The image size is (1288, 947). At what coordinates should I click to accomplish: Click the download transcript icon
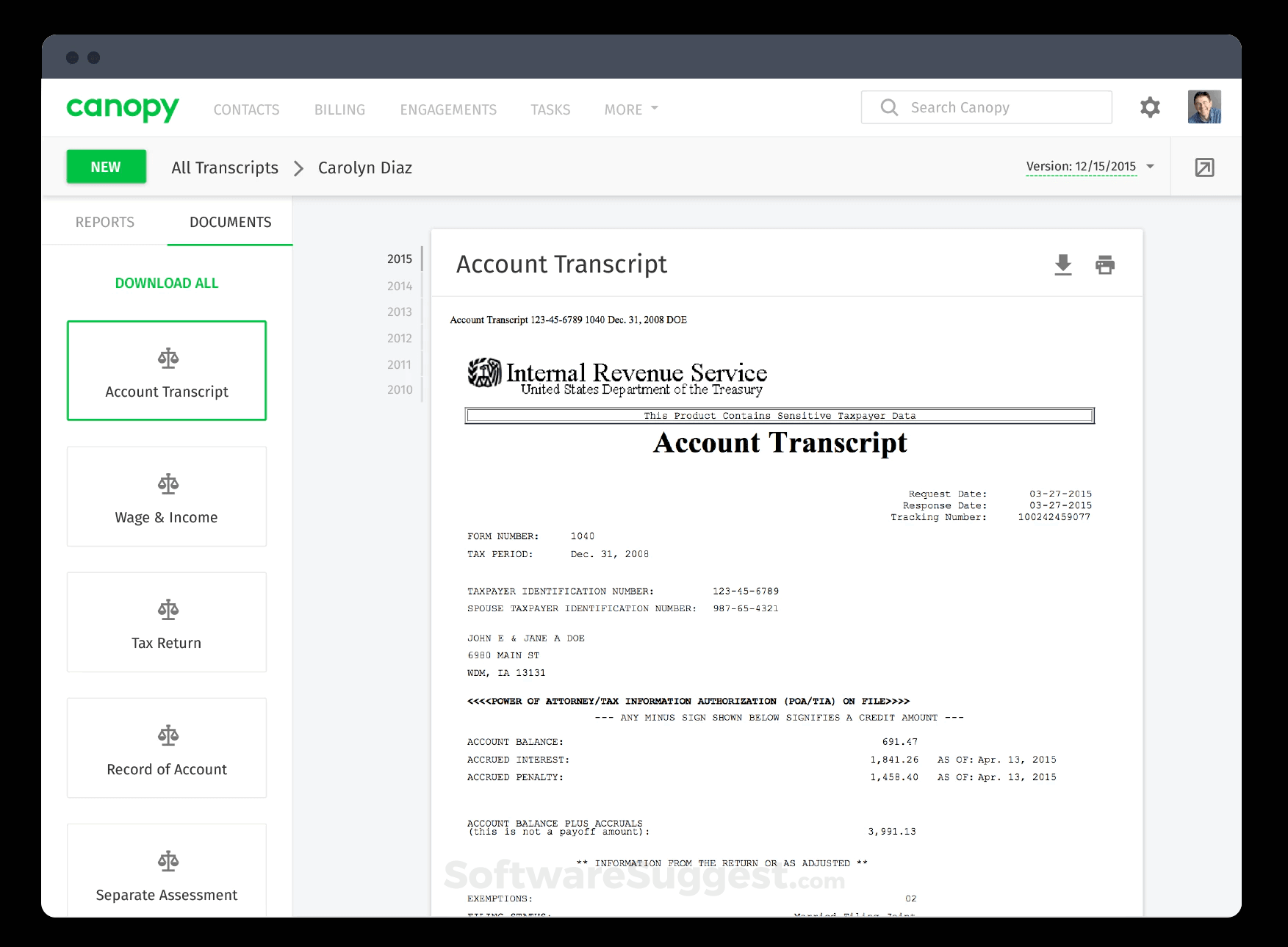[1062, 265]
